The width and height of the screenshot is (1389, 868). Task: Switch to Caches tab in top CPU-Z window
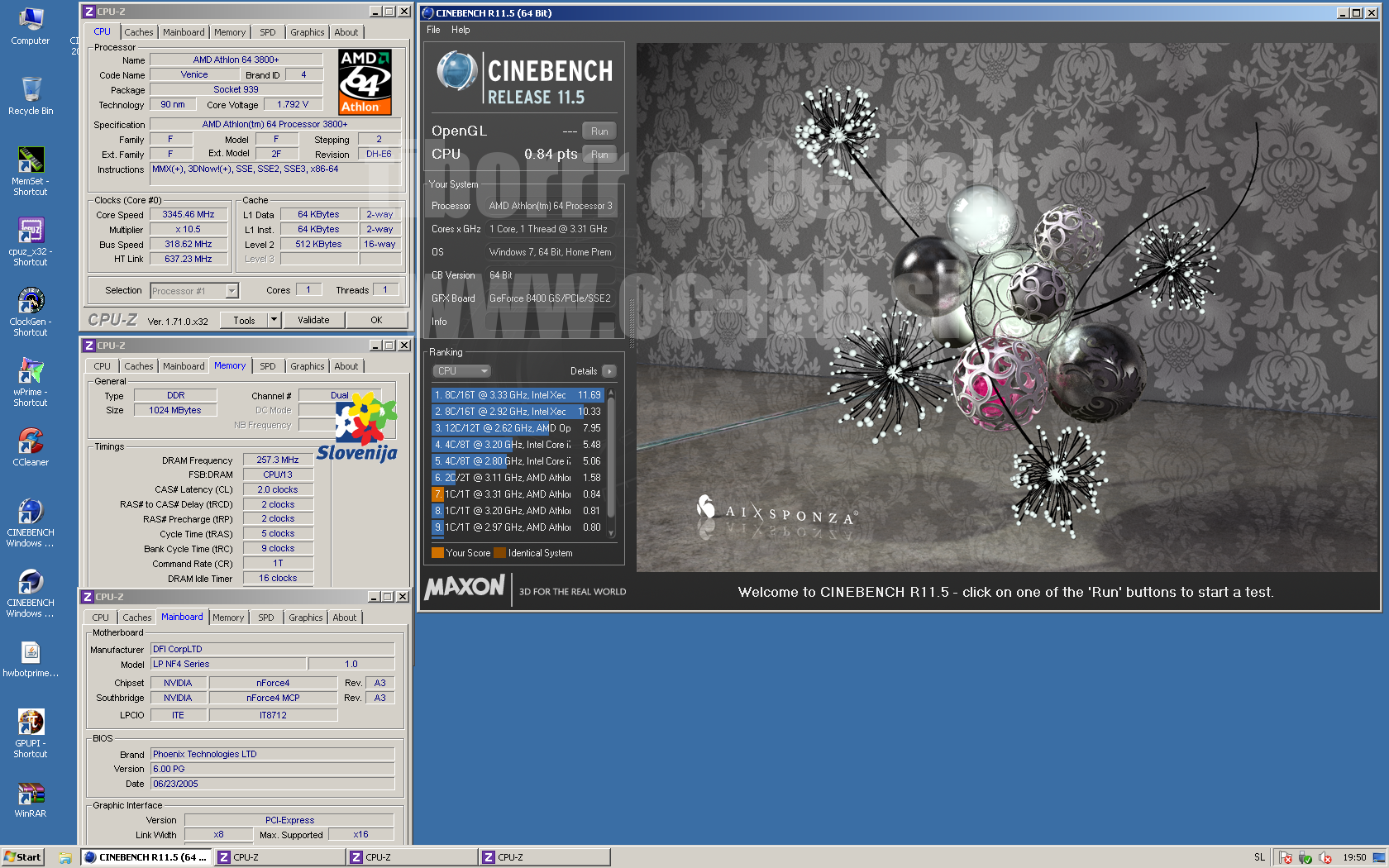pos(139,32)
